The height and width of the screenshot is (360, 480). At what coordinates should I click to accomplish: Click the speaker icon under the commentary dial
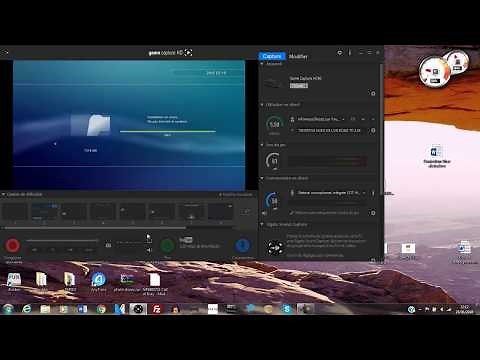[265, 213]
